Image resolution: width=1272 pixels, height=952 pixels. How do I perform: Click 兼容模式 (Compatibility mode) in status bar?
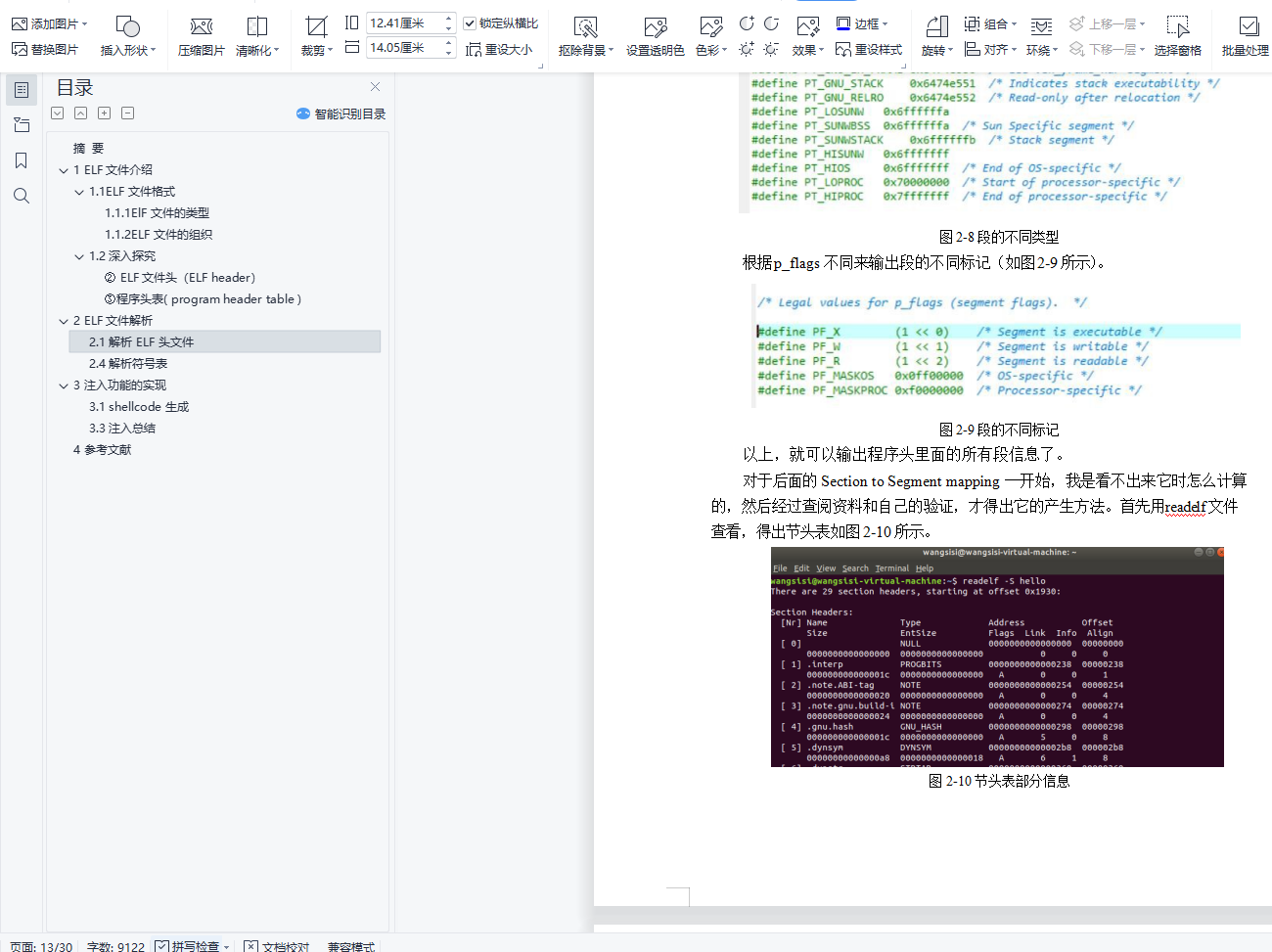click(x=351, y=946)
